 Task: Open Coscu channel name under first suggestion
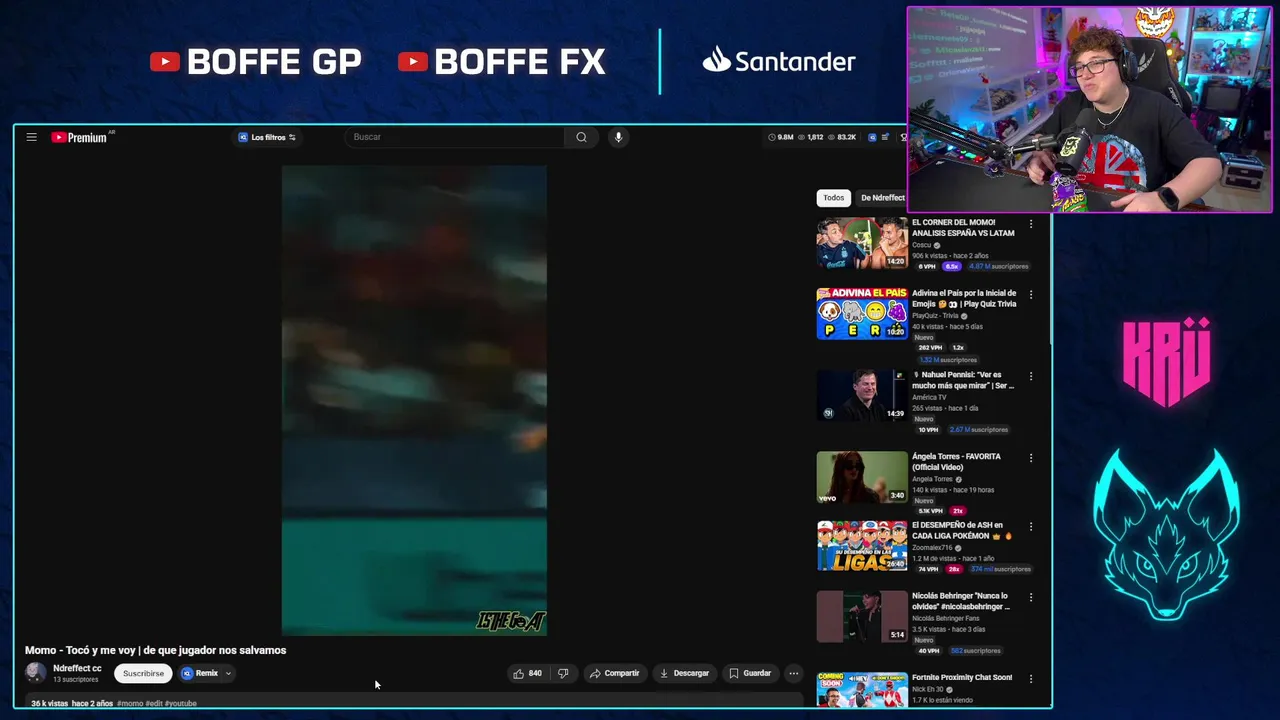[921, 245]
